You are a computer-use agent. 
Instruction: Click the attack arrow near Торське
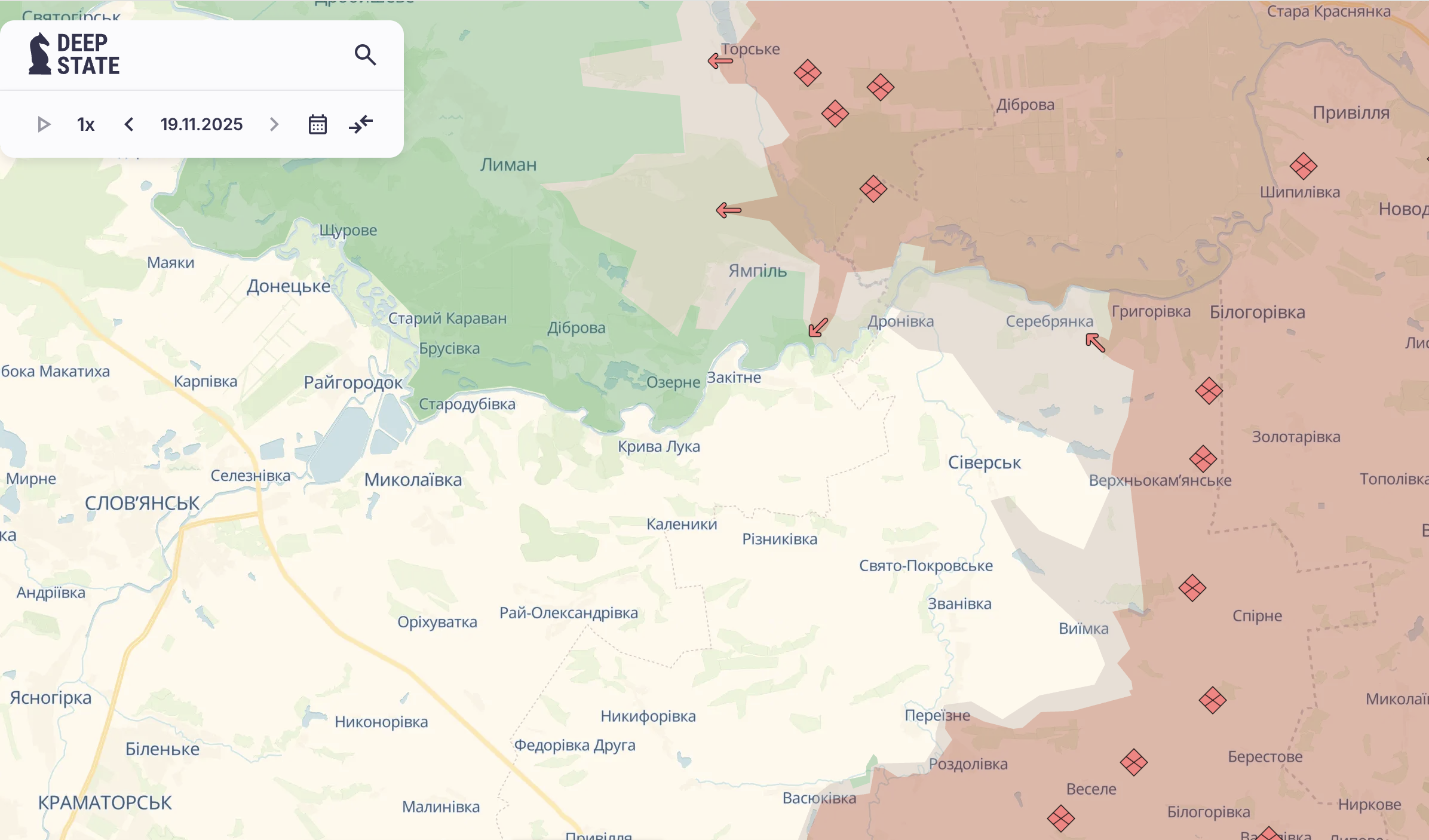720,60
